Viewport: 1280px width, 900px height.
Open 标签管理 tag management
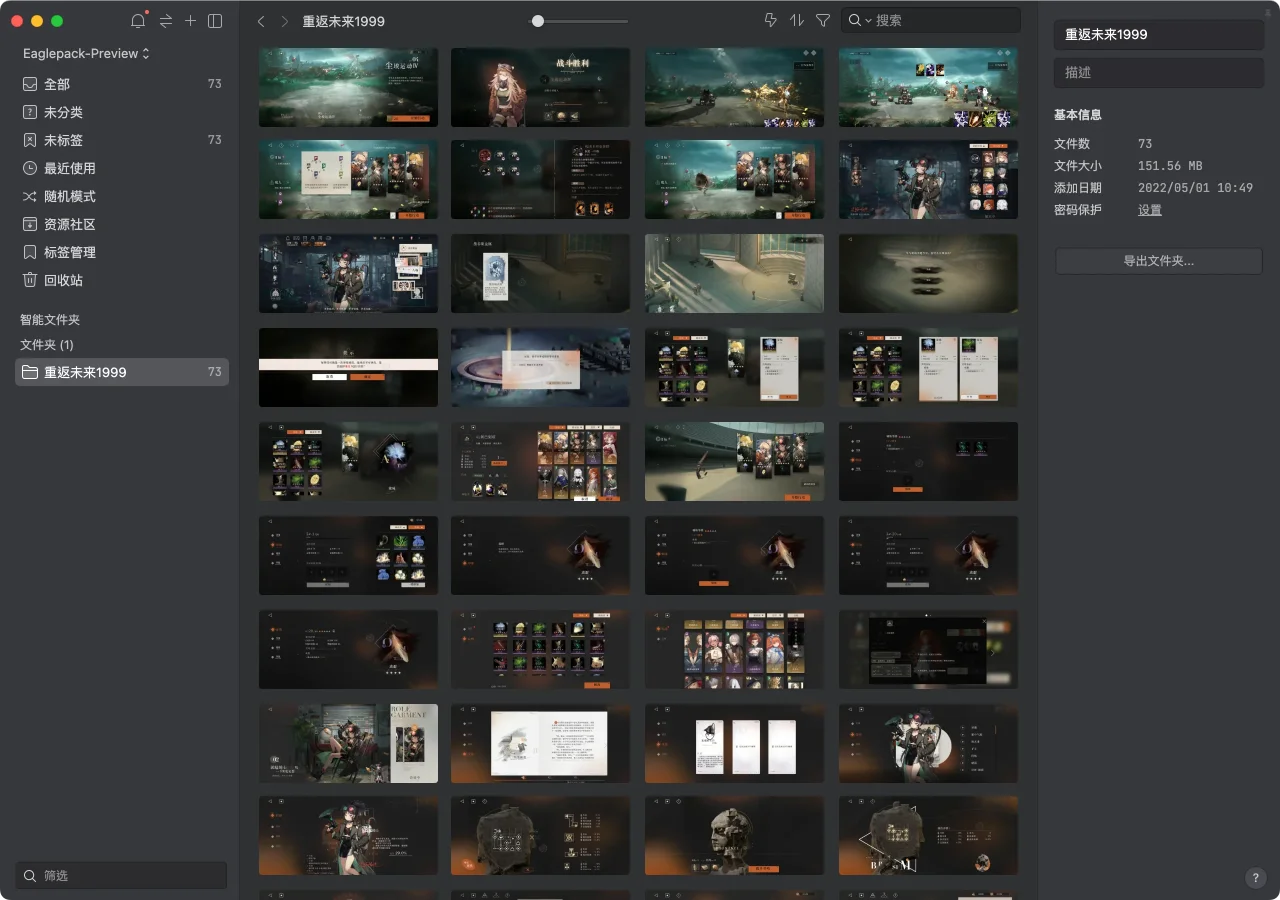[70, 252]
